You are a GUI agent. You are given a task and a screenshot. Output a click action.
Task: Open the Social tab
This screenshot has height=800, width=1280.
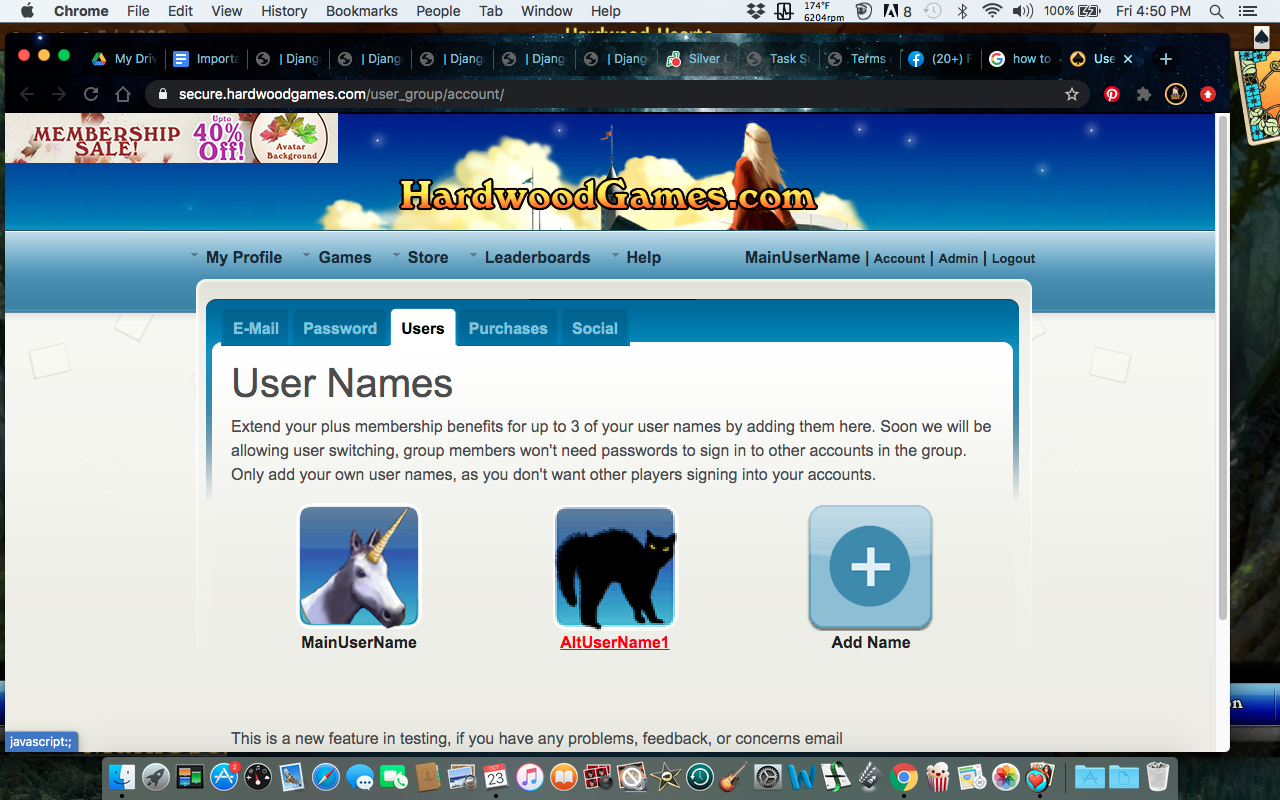pyautogui.click(x=595, y=328)
